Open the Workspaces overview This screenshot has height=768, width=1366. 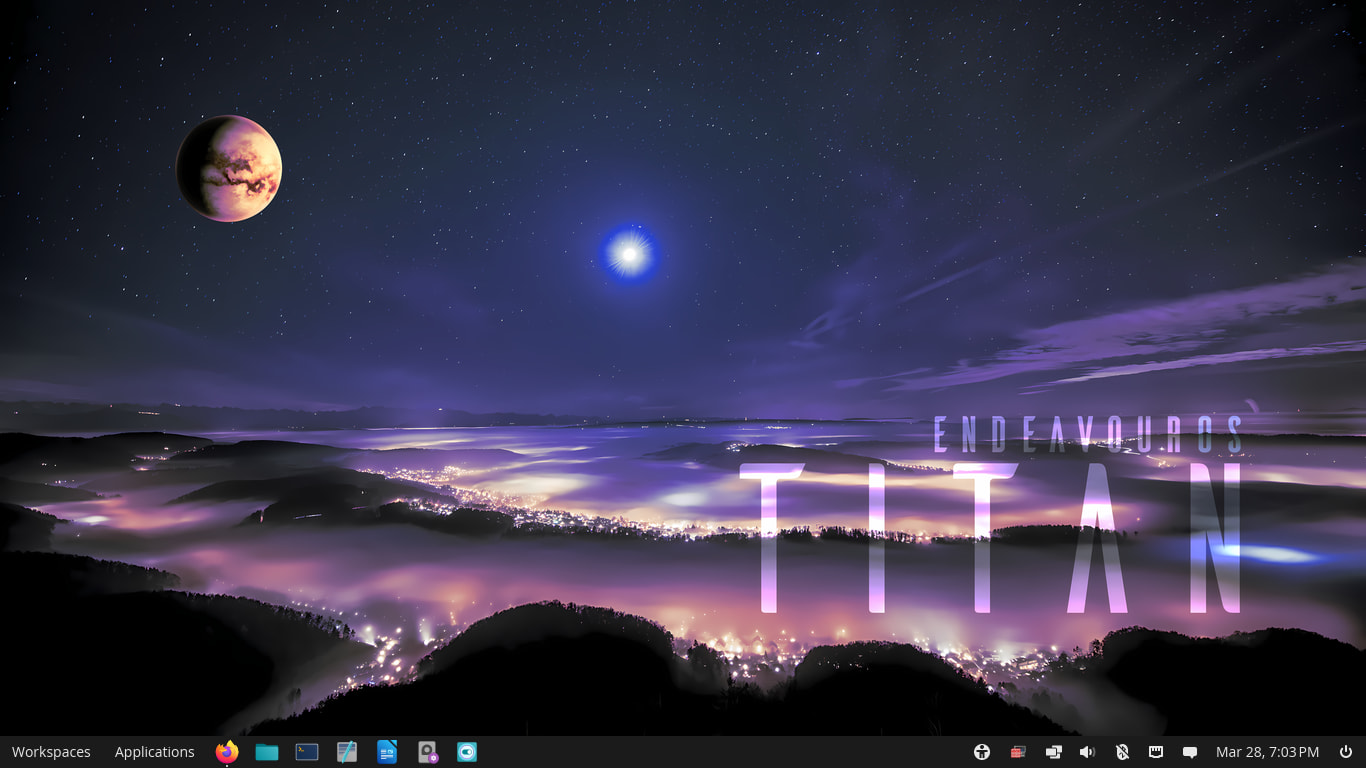pos(51,752)
